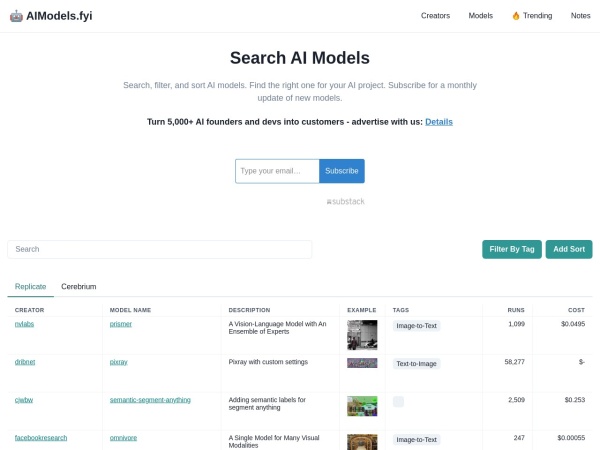Select the Replicate tab

pyautogui.click(x=30, y=286)
